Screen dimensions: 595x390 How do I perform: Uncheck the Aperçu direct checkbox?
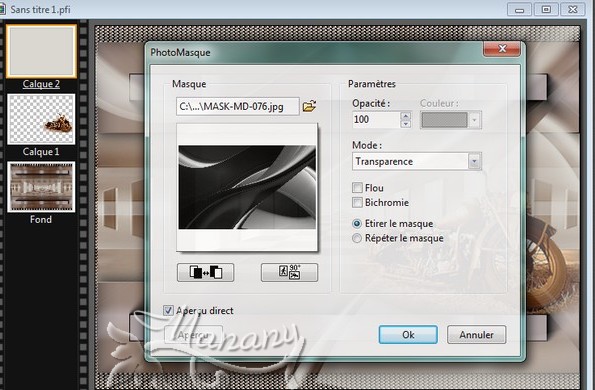point(168,310)
